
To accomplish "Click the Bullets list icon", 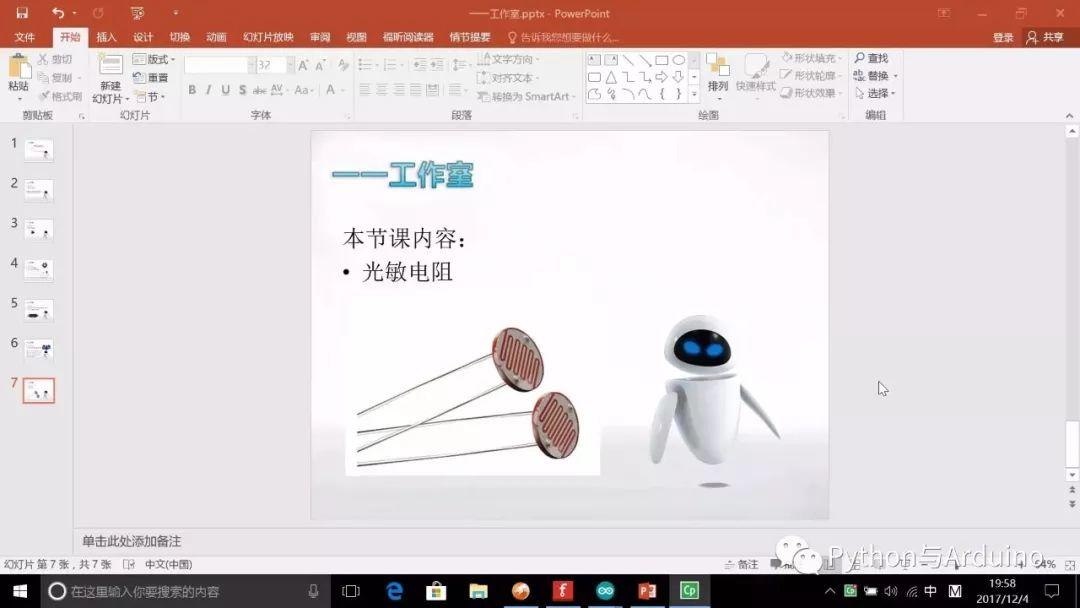I will (364, 65).
